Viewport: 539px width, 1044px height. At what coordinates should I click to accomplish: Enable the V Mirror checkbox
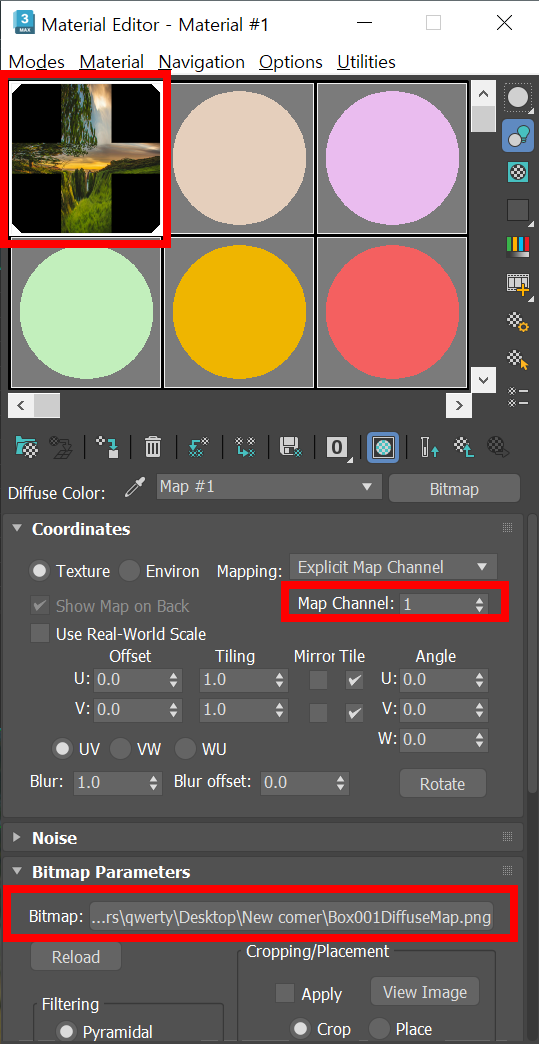point(319,713)
